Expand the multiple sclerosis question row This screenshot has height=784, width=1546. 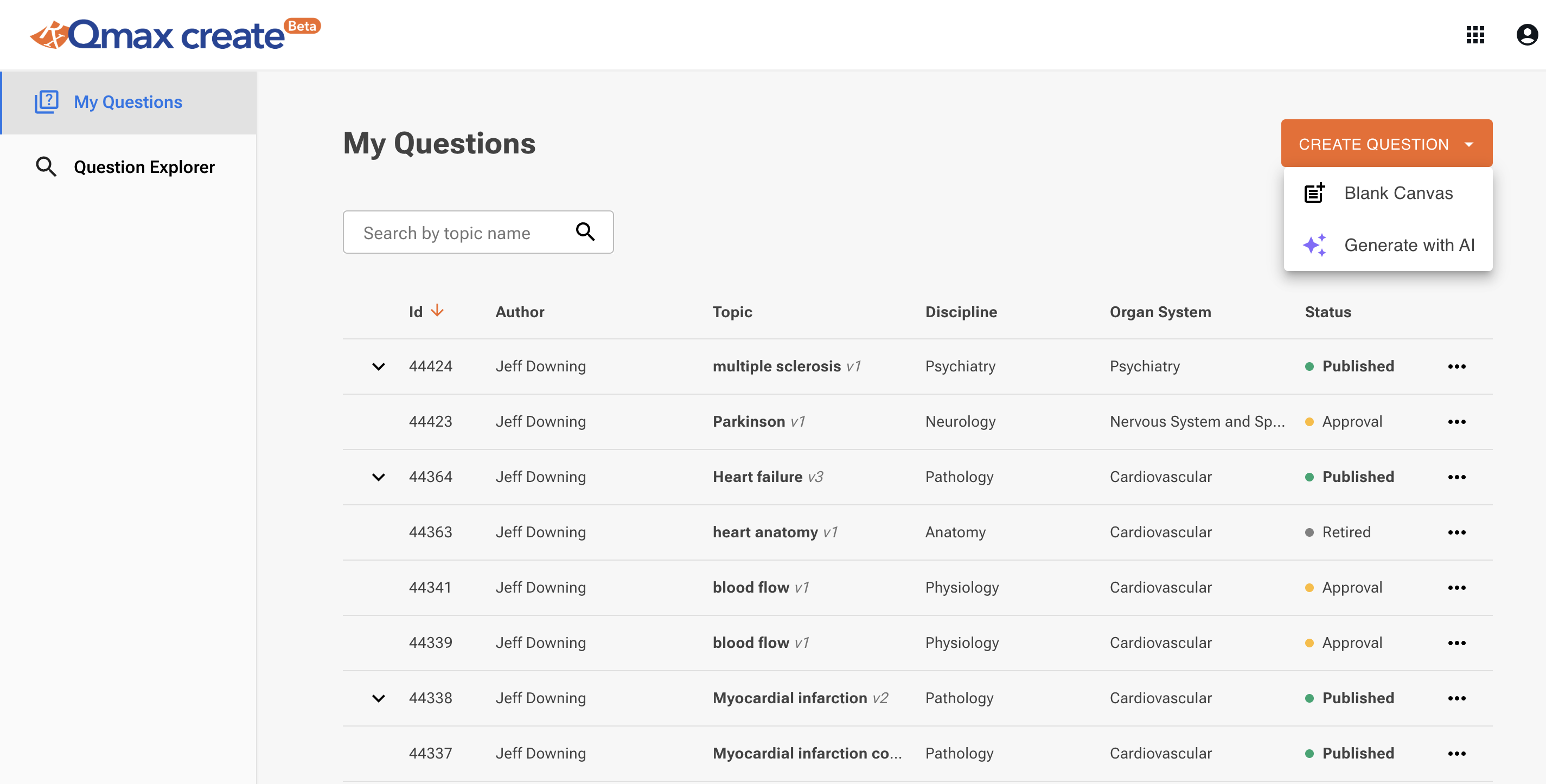pyautogui.click(x=378, y=366)
